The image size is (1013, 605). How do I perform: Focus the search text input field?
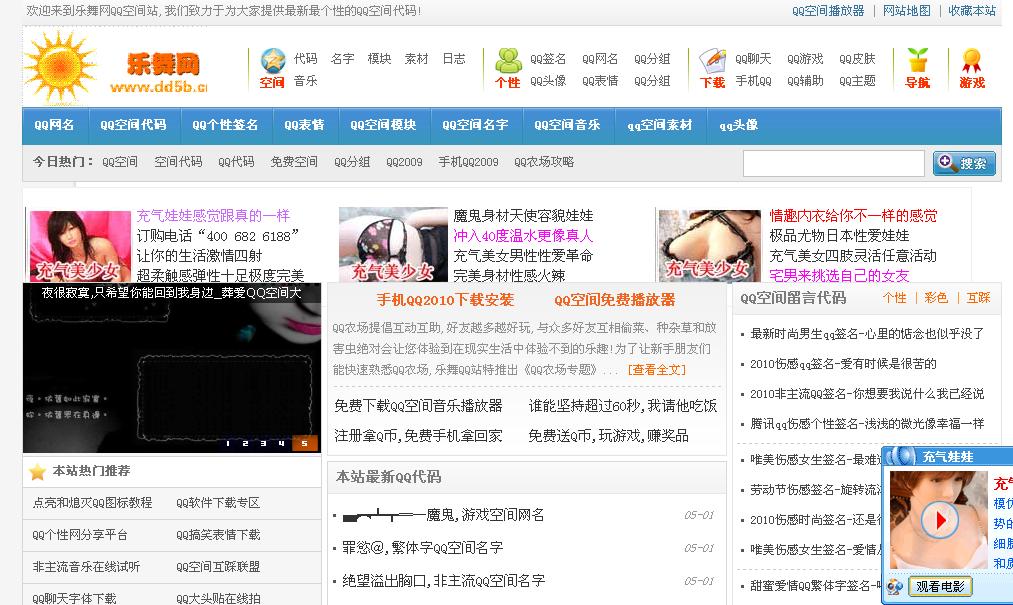[x=833, y=164]
